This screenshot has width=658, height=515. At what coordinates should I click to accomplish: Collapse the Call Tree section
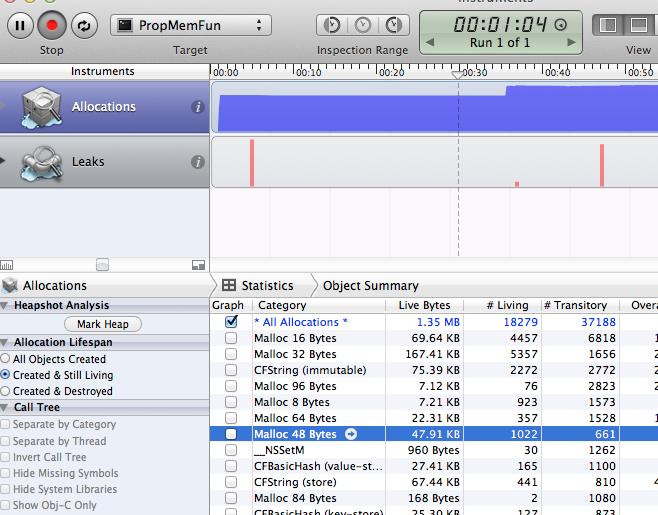click(5, 408)
